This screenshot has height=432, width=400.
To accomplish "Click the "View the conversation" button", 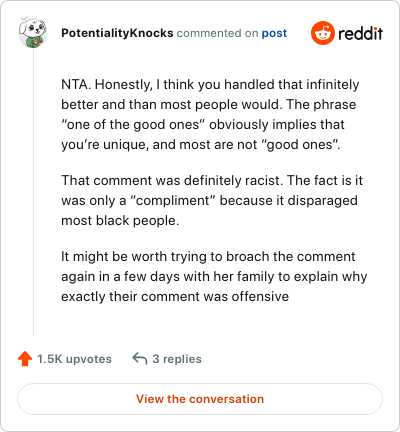I will (x=200, y=399).
